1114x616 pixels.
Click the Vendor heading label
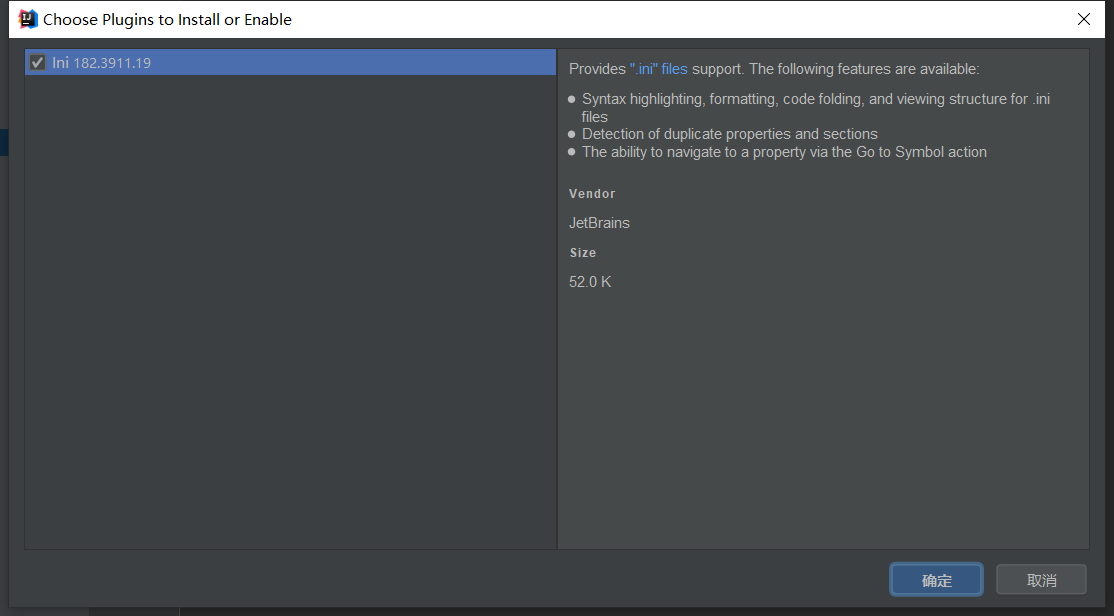click(x=592, y=194)
